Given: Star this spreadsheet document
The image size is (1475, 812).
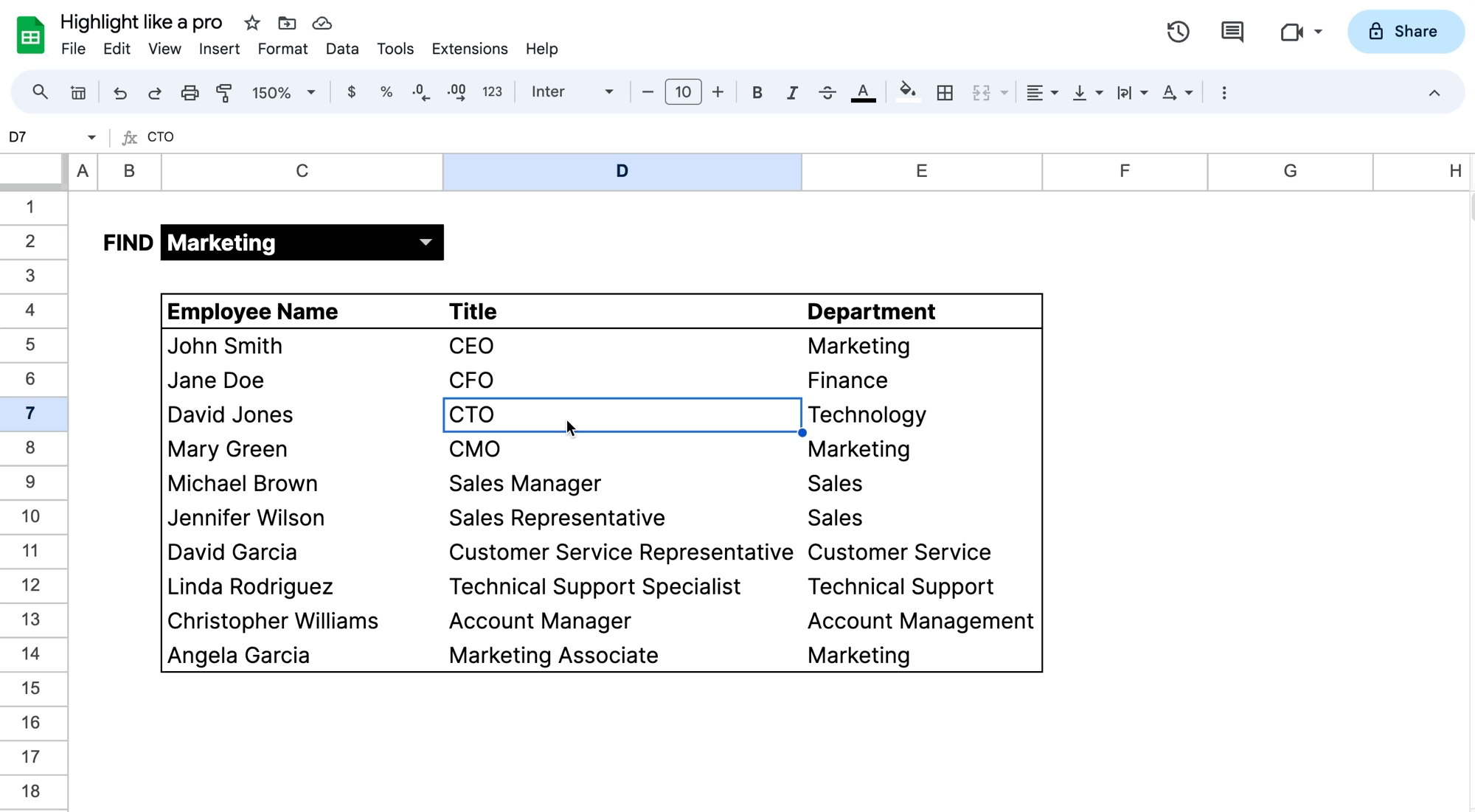Looking at the screenshot, I should click(x=252, y=23).
